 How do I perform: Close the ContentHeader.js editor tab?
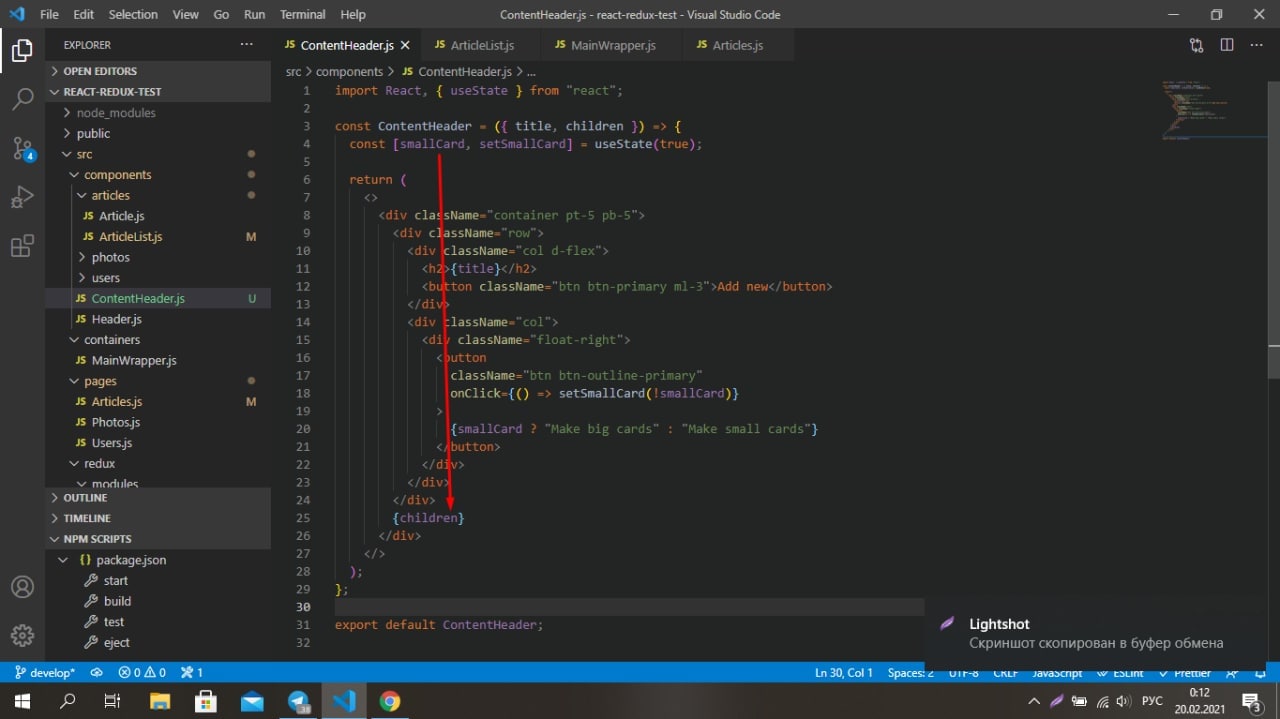[405, 45]
